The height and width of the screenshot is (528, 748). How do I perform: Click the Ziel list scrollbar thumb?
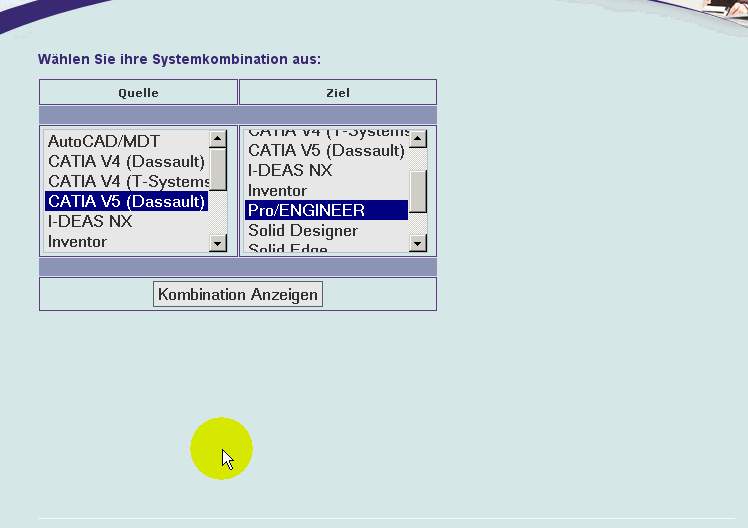[417, 191]
